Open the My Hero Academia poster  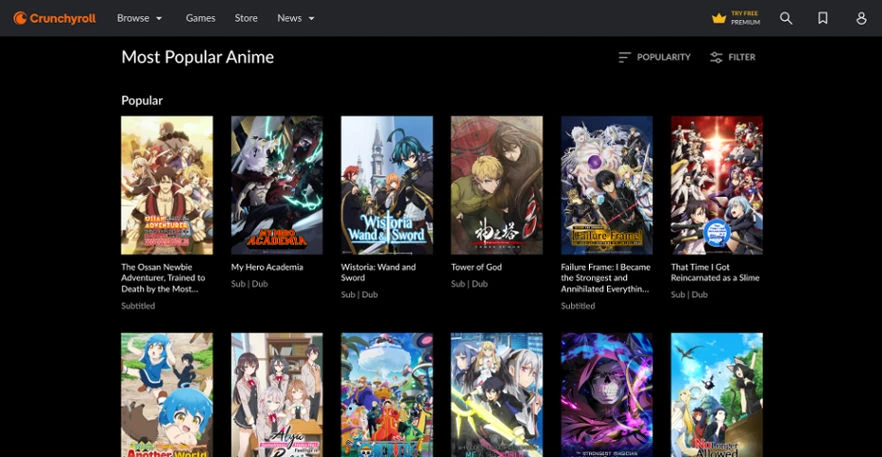click(277, 185)
